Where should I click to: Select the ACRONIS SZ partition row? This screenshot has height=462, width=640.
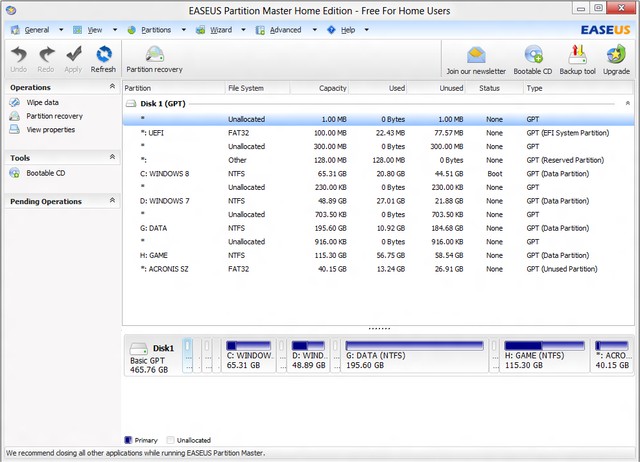tap(378, 269)
